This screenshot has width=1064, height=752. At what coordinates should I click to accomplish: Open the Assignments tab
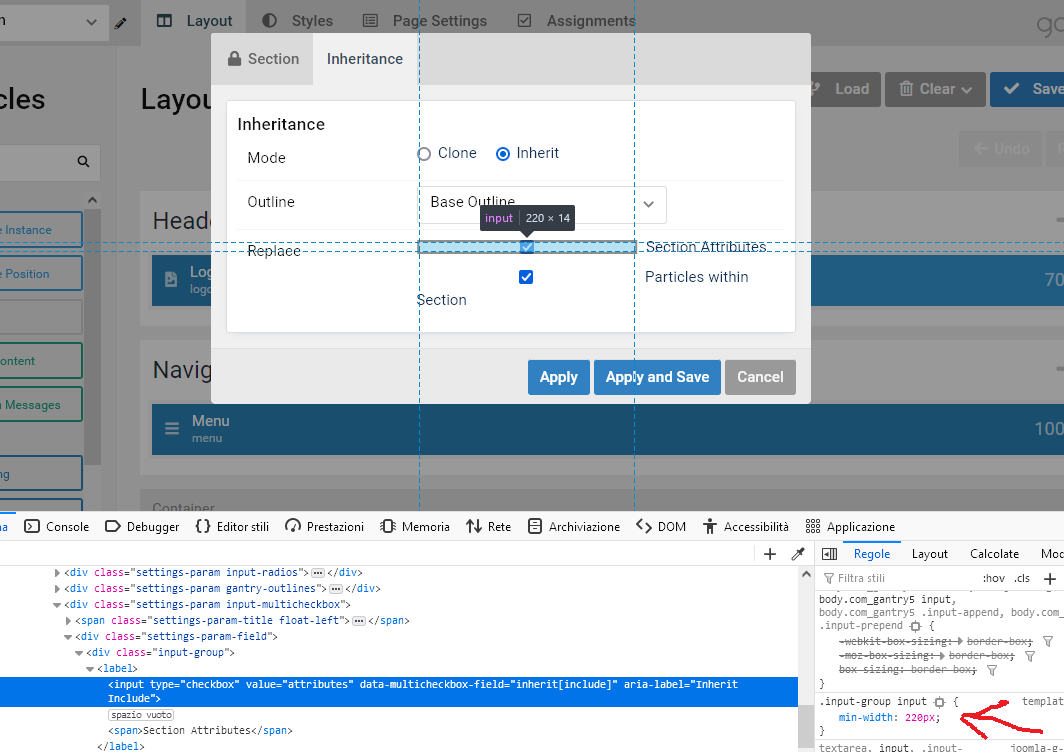576,21
